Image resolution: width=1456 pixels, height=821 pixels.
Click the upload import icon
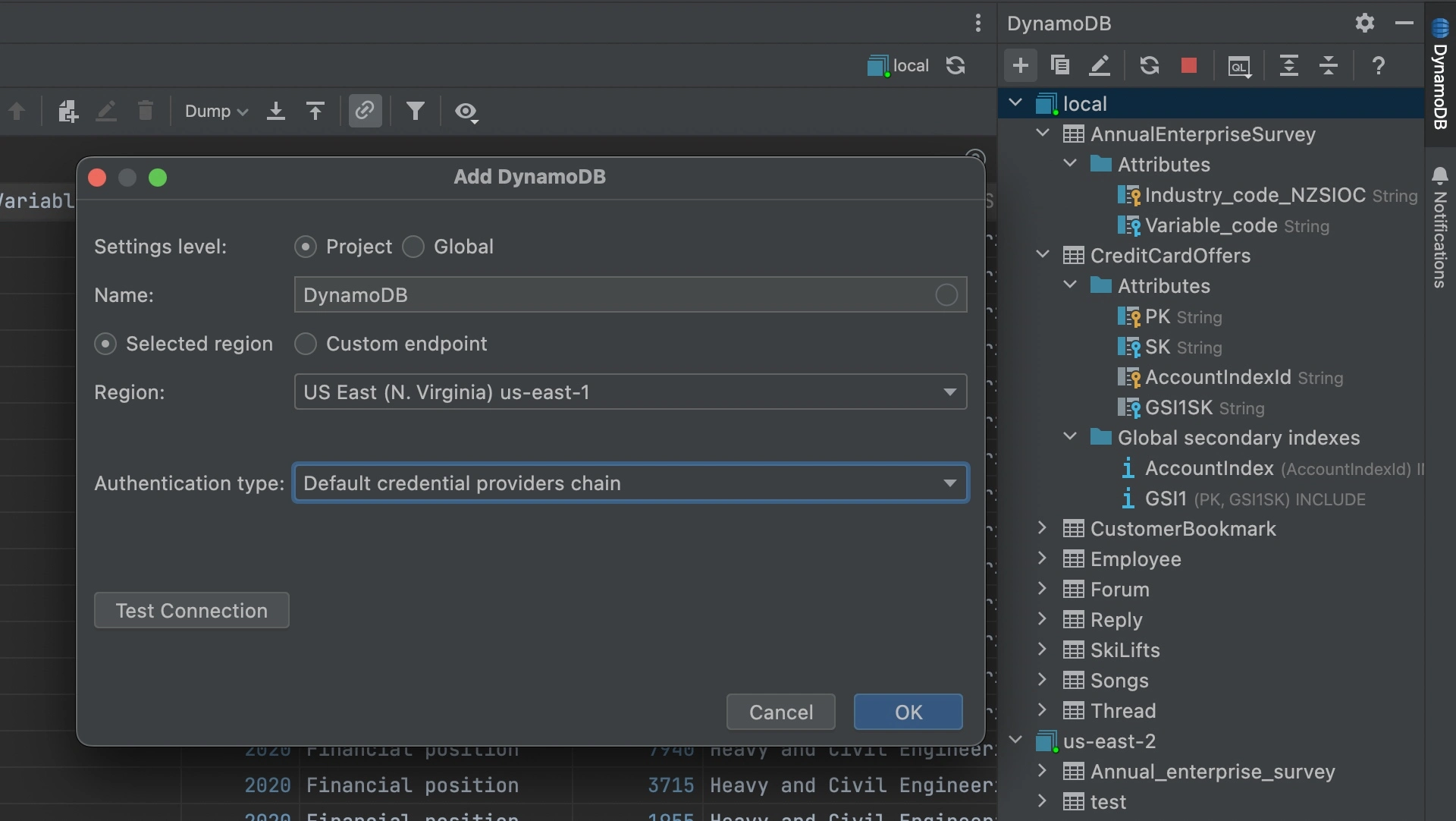[x=315, y=111]
